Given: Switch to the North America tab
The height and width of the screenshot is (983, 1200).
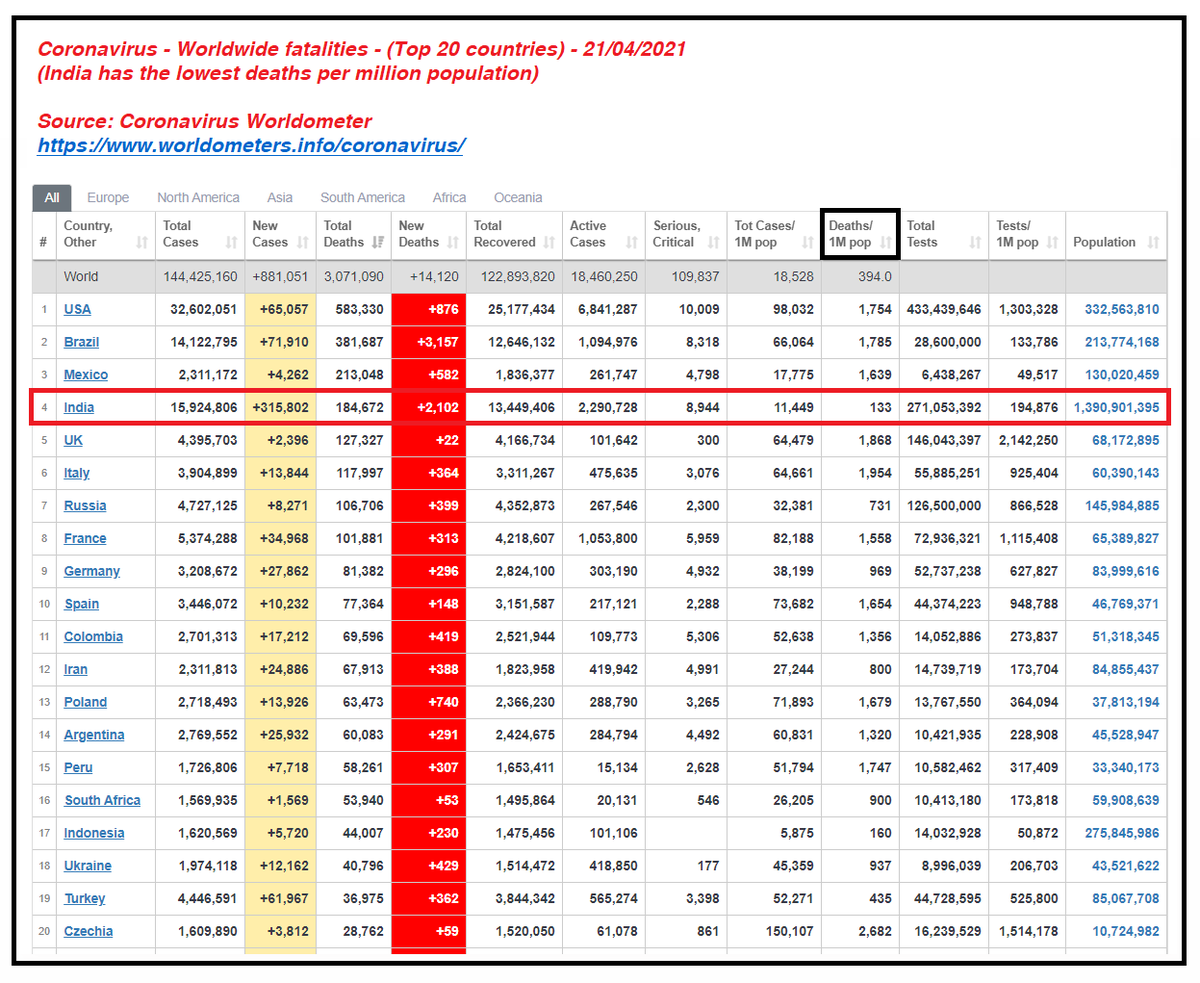Looking at the screenshot, I should [x=198, y=198].
